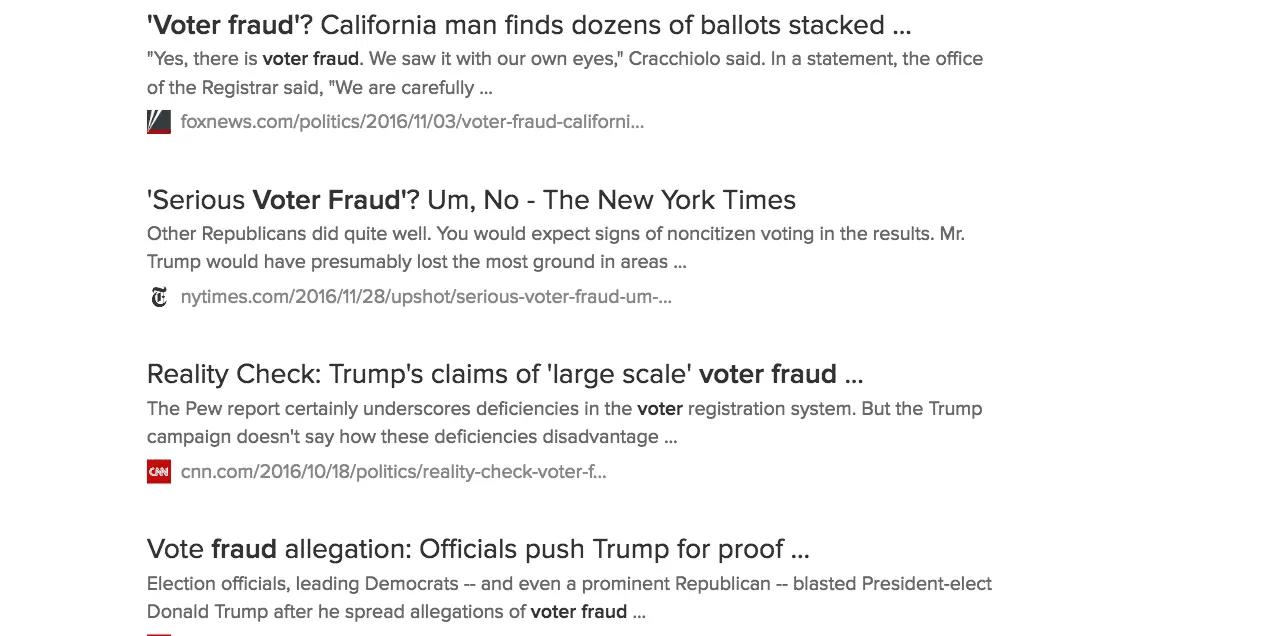This screenshot has width=1264, height=636.
Task: Click bold 'voter fraud' in the Election officials snippet
Action: [x=578, y=612]
